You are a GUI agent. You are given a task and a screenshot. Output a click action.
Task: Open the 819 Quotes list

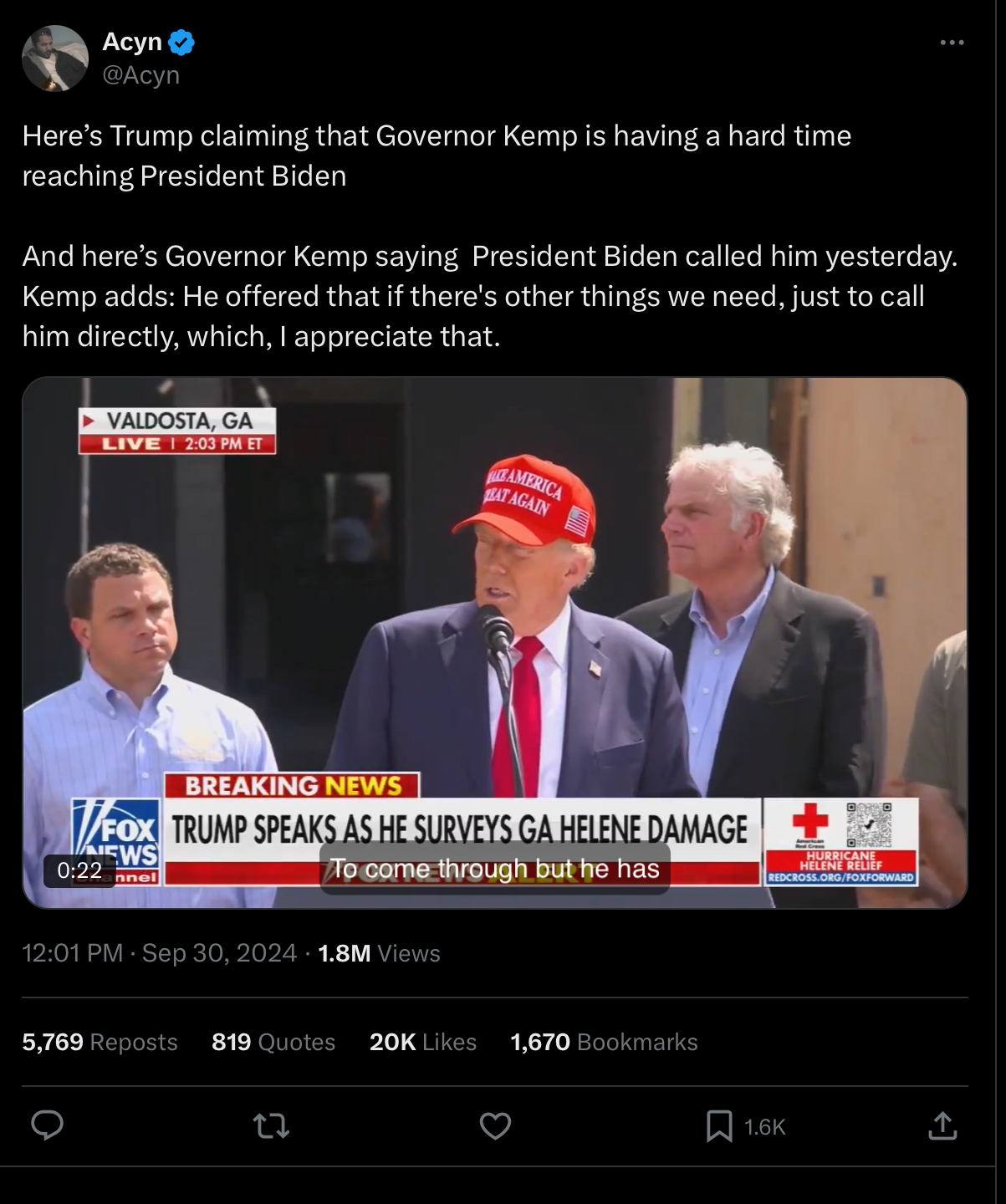pyautogui.click(x=273, y=1042)
